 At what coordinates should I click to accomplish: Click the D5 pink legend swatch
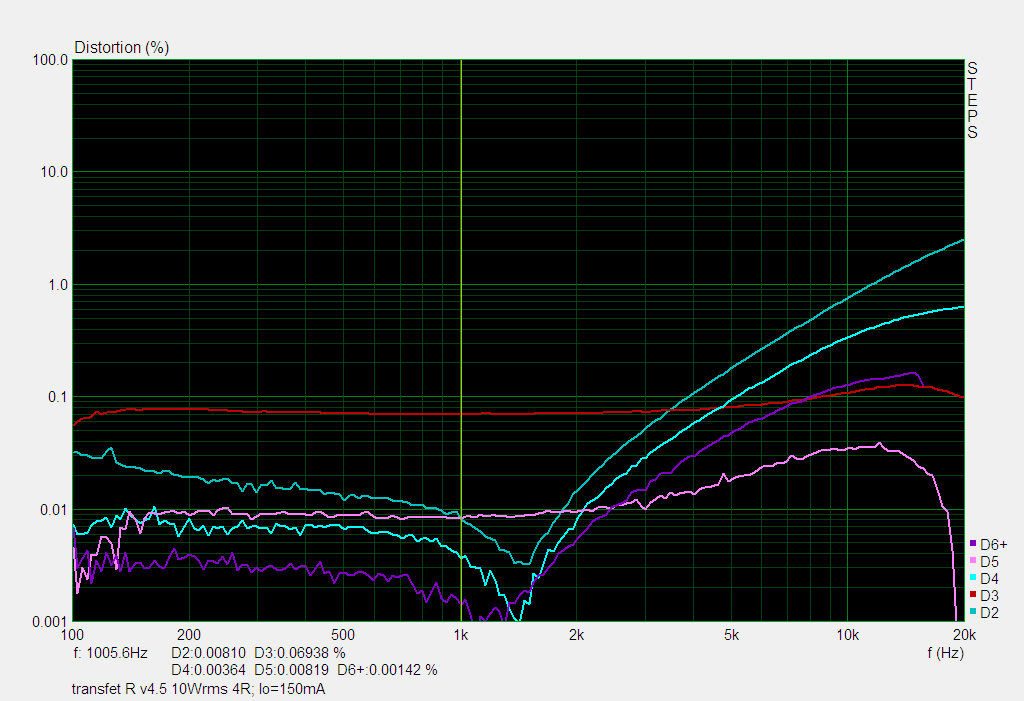click(973, 561)
